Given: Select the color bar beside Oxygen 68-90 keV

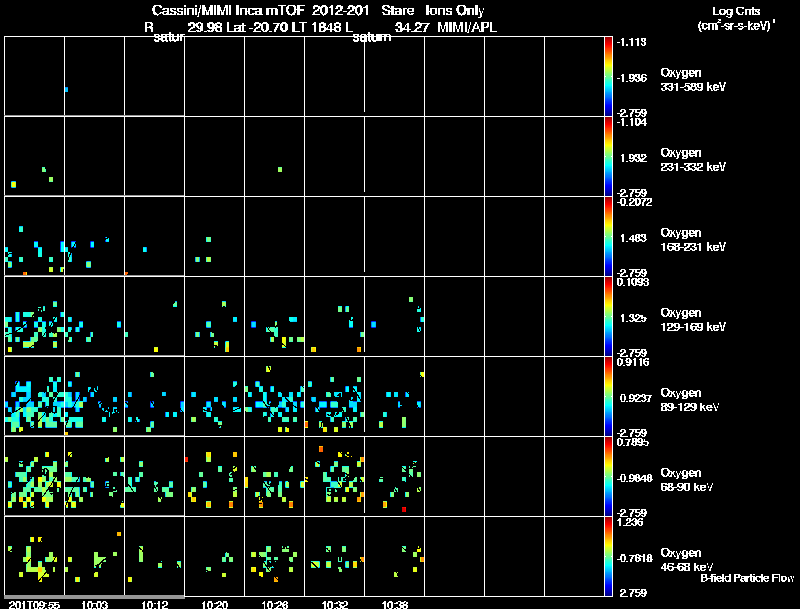Looking at the screenshot, I should coord(608,476).
